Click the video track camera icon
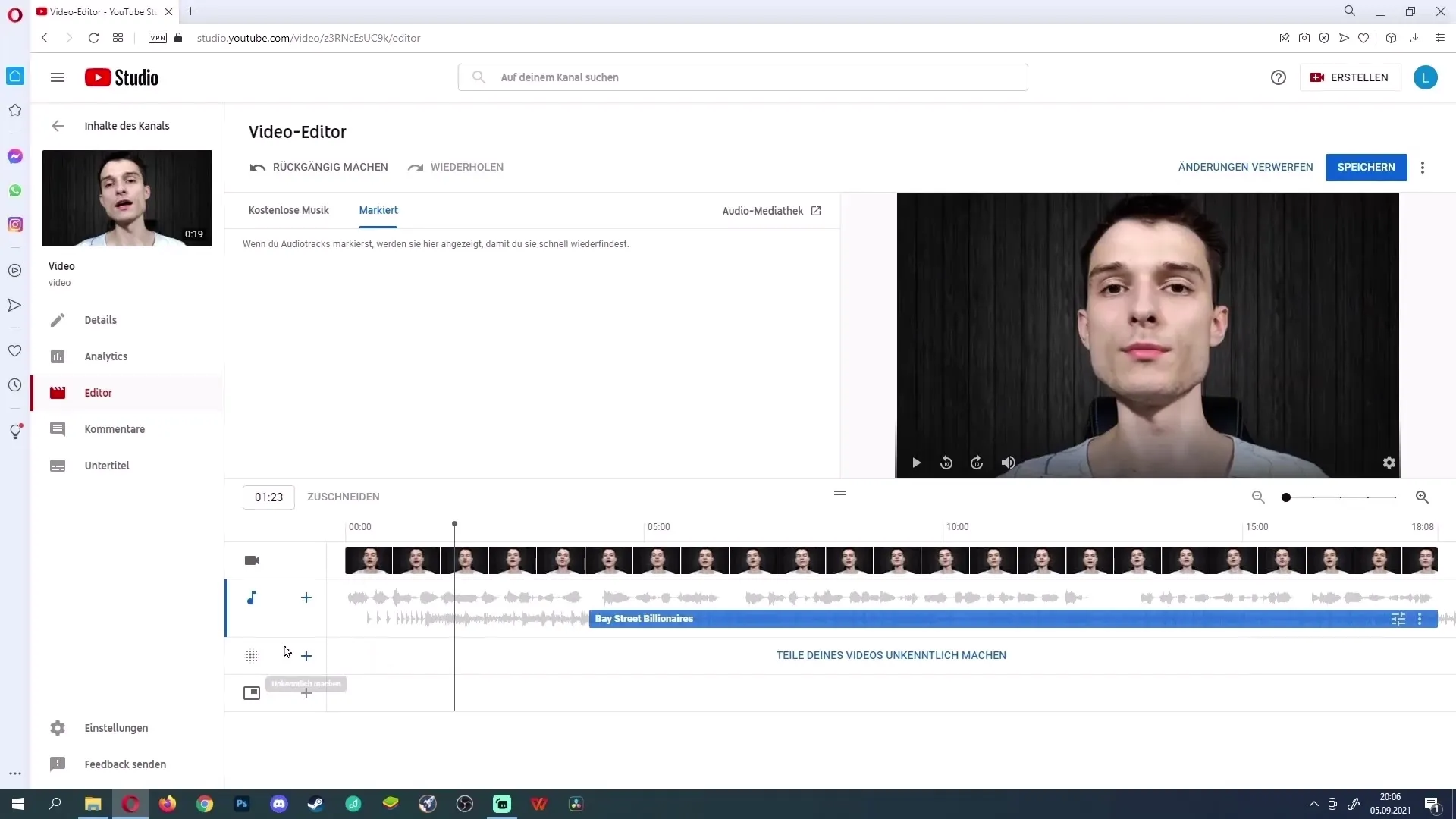The width and height of the screenshot is (1456, 819). [252, 560]
